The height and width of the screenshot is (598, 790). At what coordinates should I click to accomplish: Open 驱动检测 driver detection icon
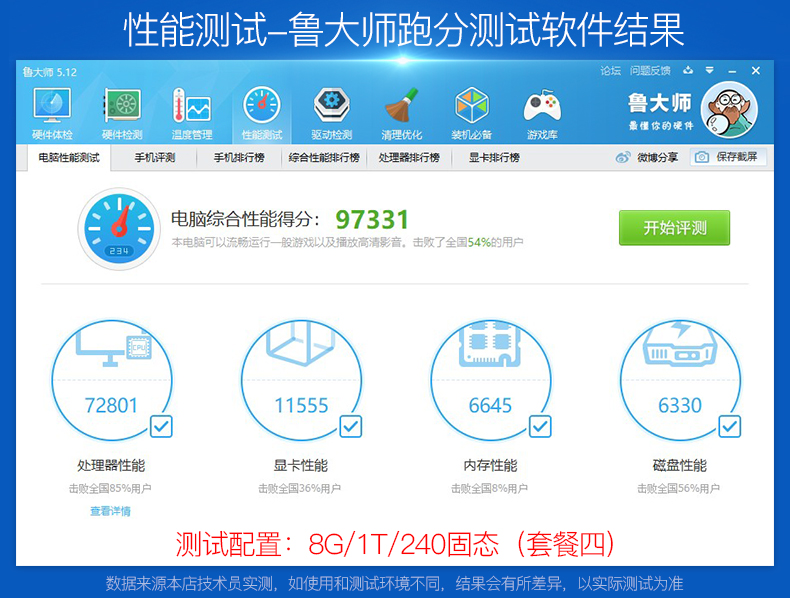tap(332, 105)
